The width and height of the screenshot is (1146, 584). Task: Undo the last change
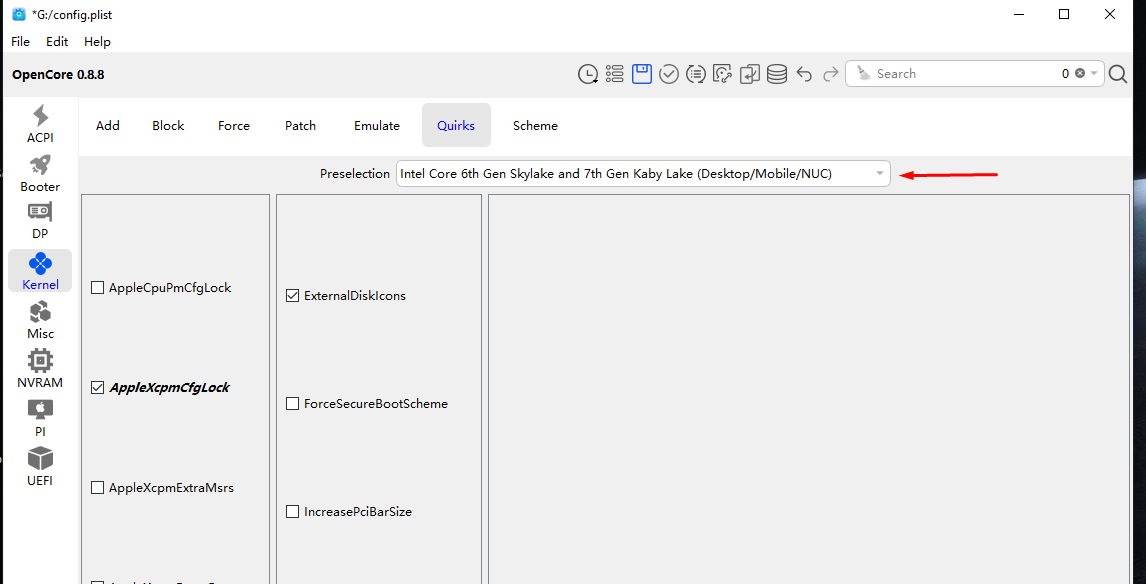[804, 74]
